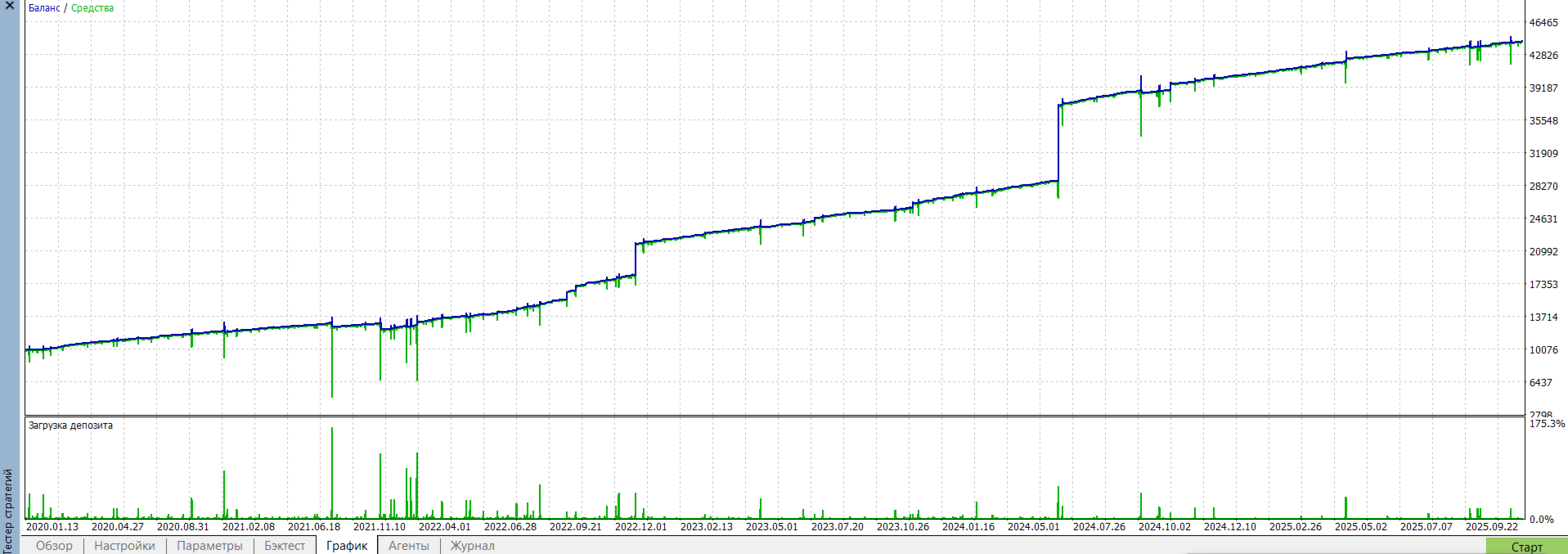
Task: Select the Бэктест tab
Action: coord(285,546)
